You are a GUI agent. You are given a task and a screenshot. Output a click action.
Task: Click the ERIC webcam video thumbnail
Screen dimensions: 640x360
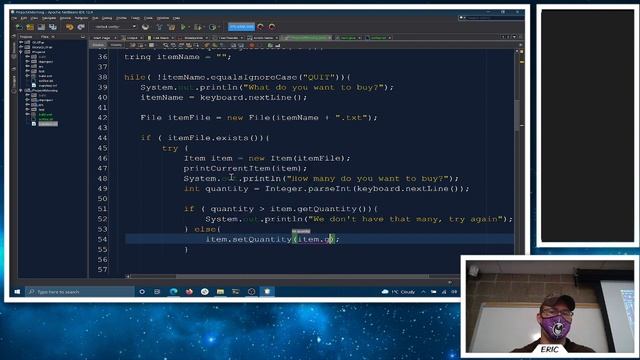550,306
